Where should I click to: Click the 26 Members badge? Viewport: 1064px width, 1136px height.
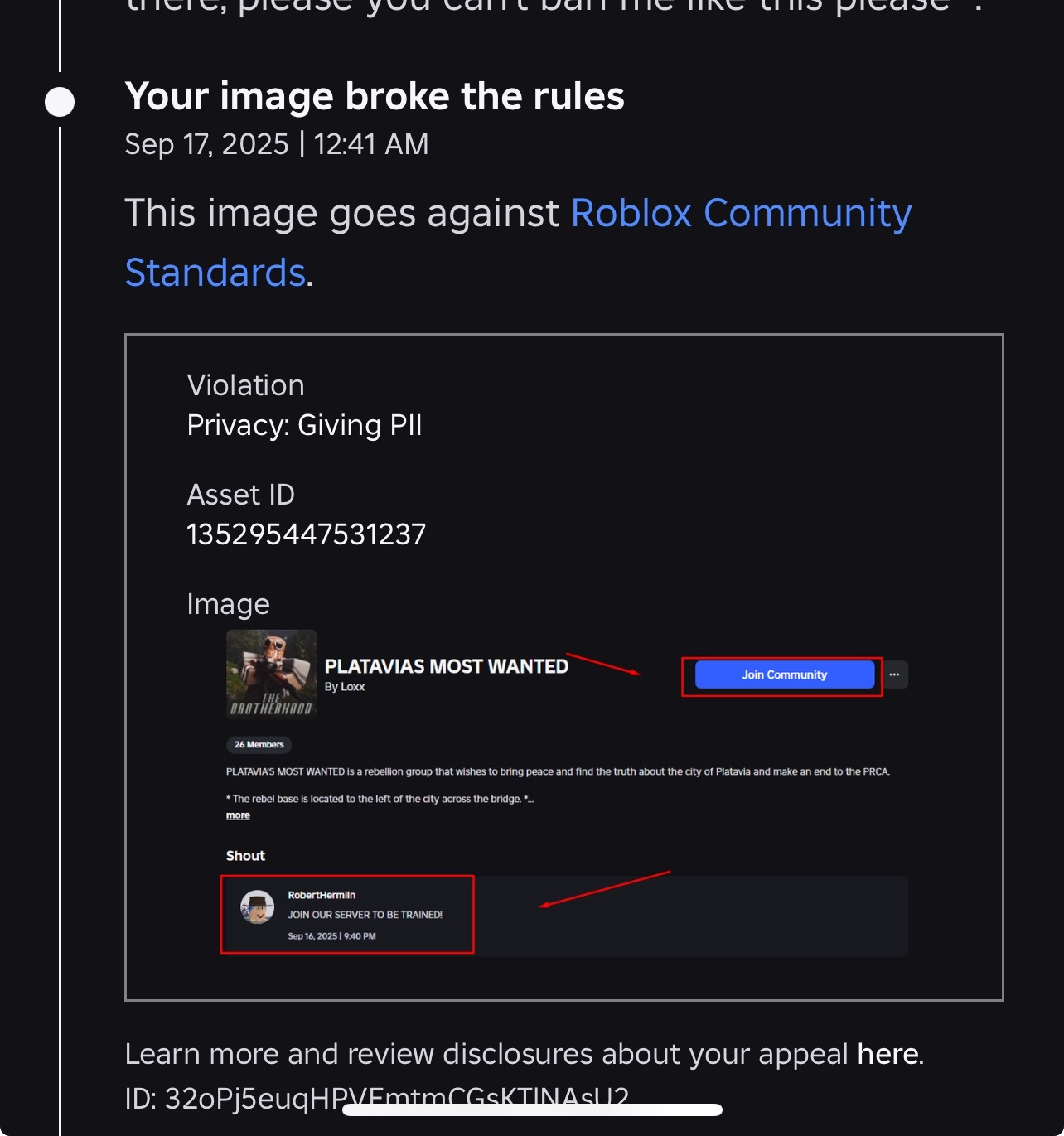tap(259, 744)
